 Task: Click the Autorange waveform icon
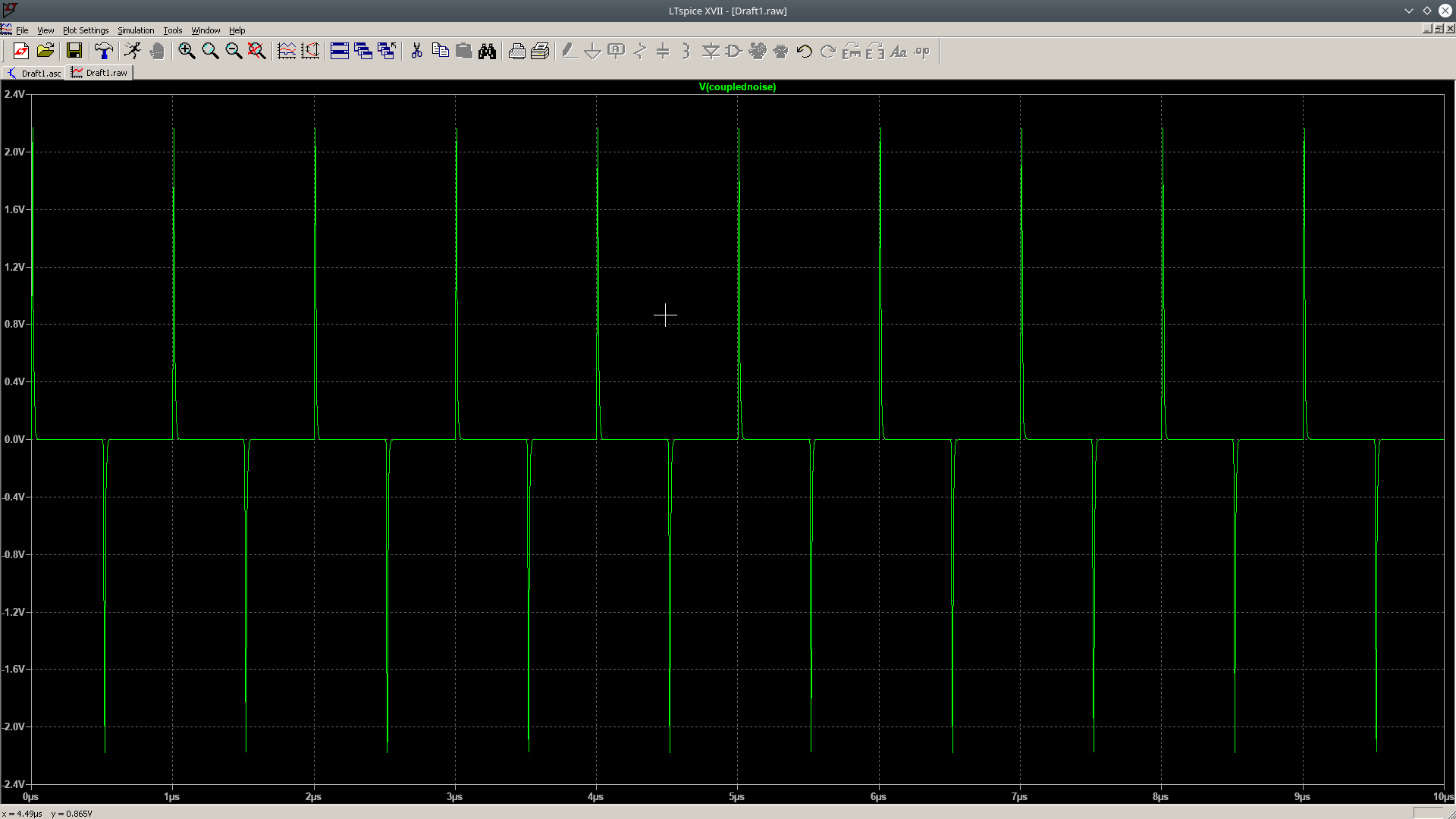(287, 51)
